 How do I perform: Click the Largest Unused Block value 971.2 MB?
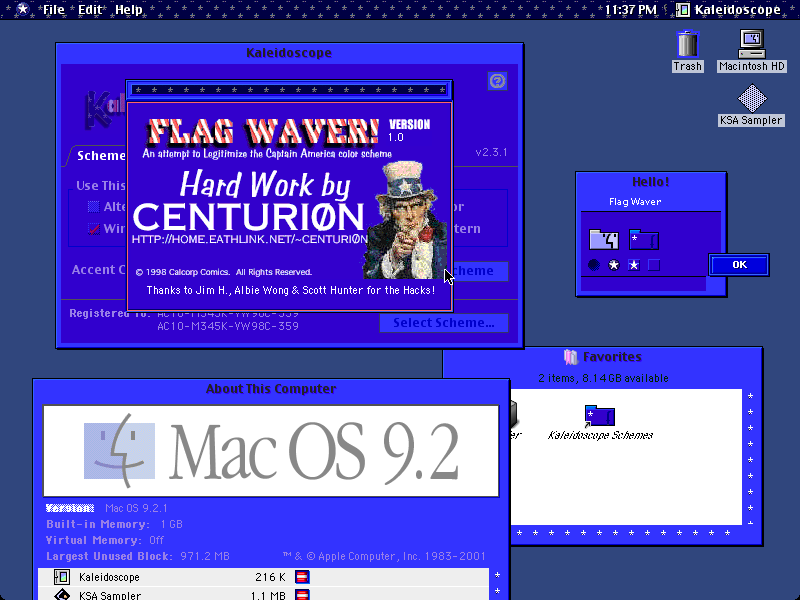coord(205,556)
